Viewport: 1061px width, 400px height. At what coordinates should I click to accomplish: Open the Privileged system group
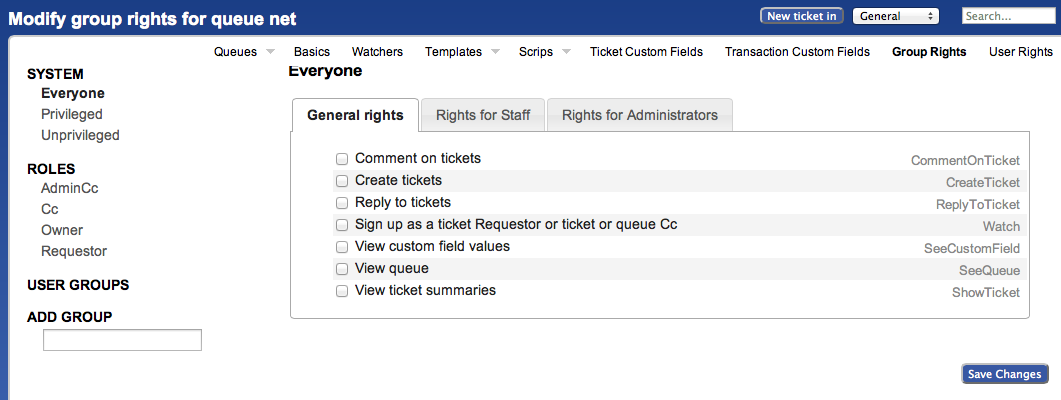pos(71,114)
